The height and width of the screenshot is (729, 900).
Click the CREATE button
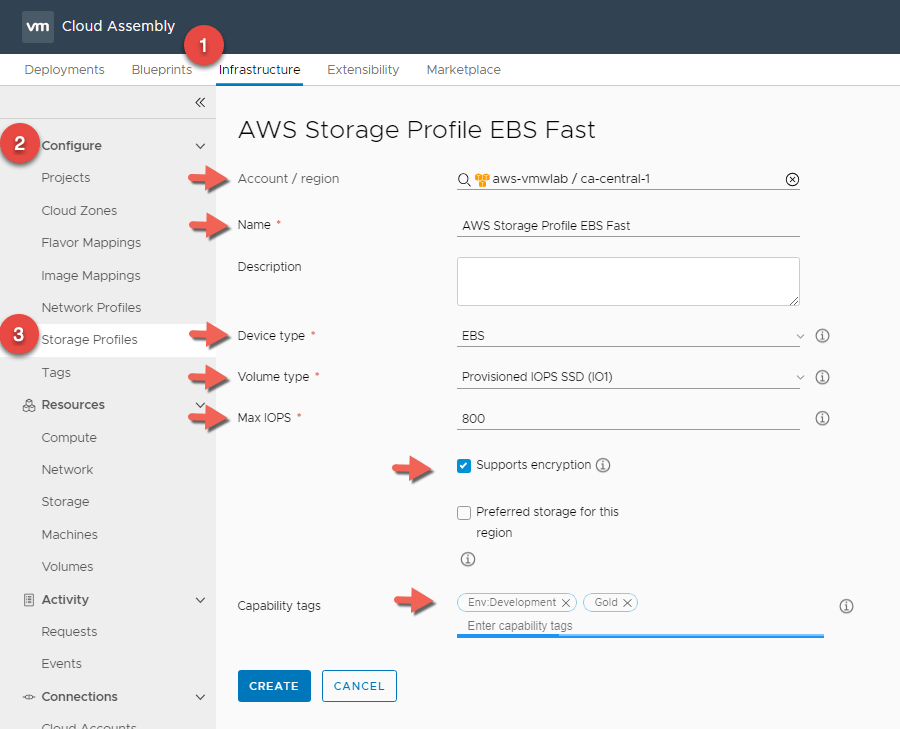coord(274,686)
